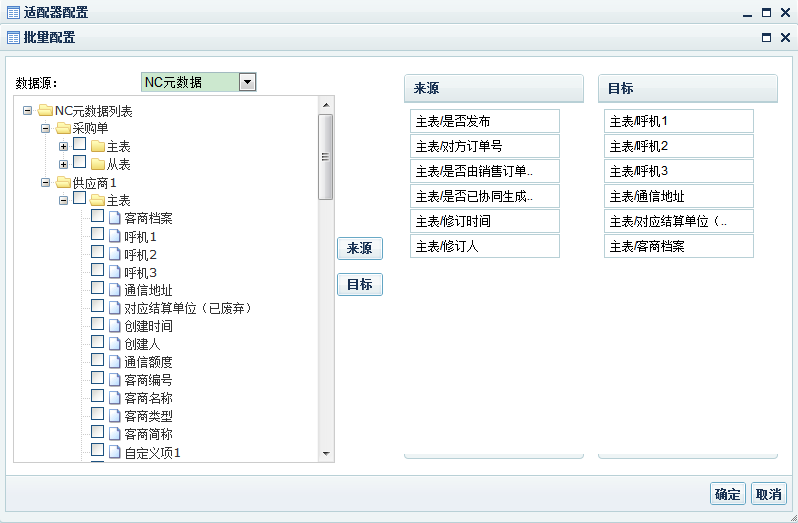Collapse the 主表 node under 供应商1
Screen dimensions: 798x523
click(x=63, y=200)
